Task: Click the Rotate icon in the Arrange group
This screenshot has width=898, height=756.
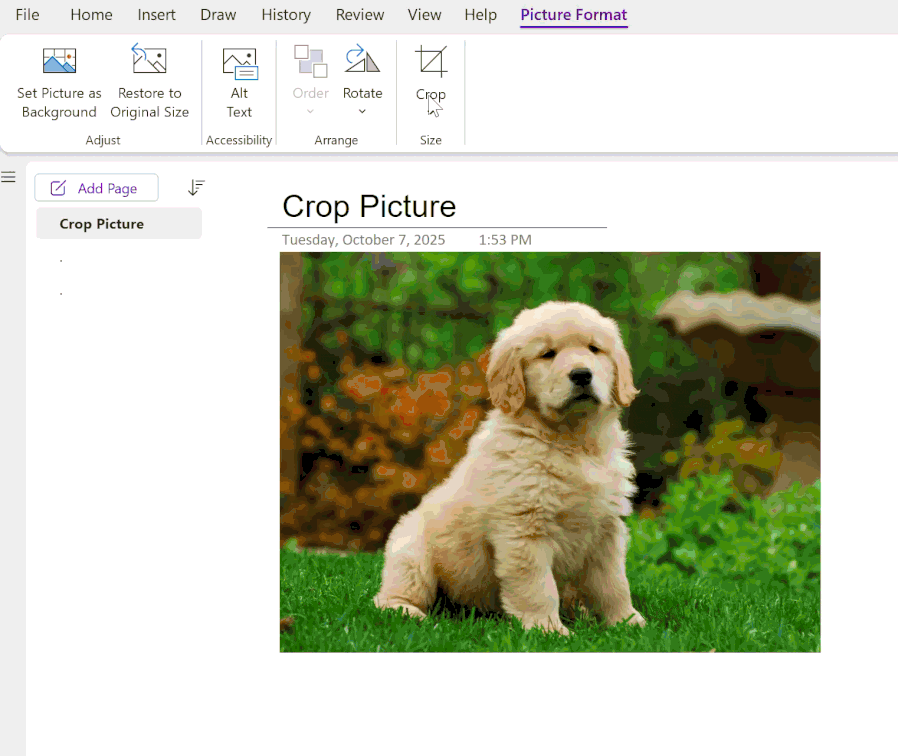Action: point(362,60)
